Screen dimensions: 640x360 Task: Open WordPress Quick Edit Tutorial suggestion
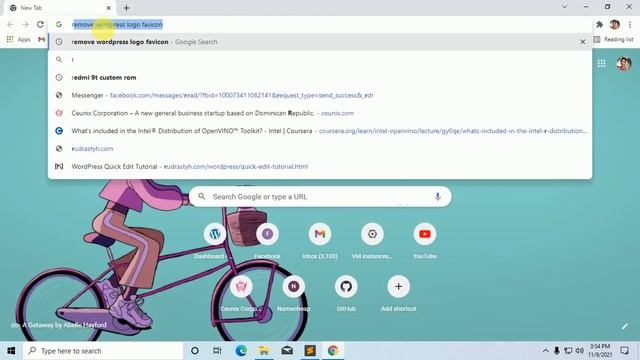pos(320,167)
